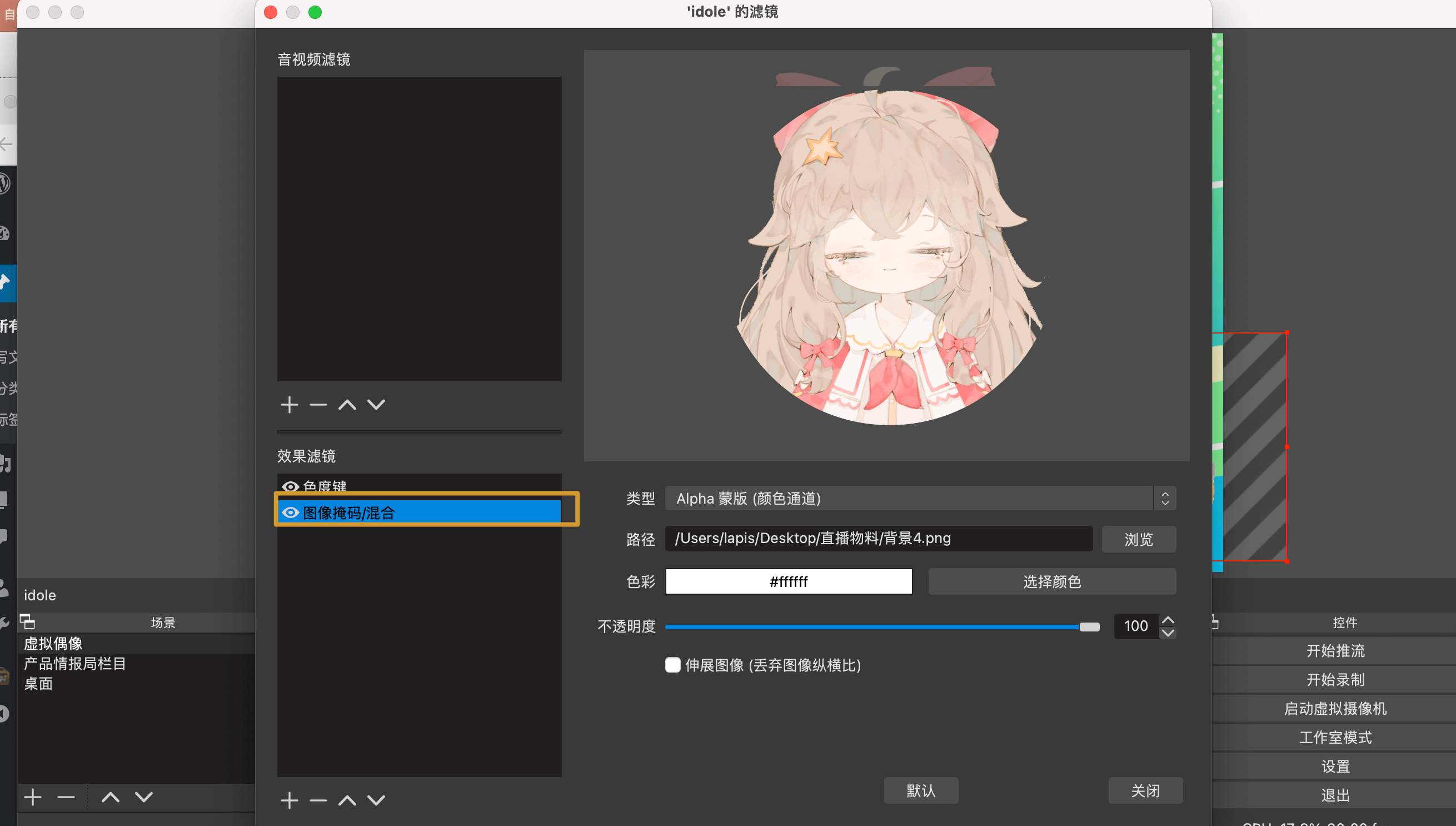Select the 桌面 scene
Viewport: 1456px width, 826px height.
(38, 684)
